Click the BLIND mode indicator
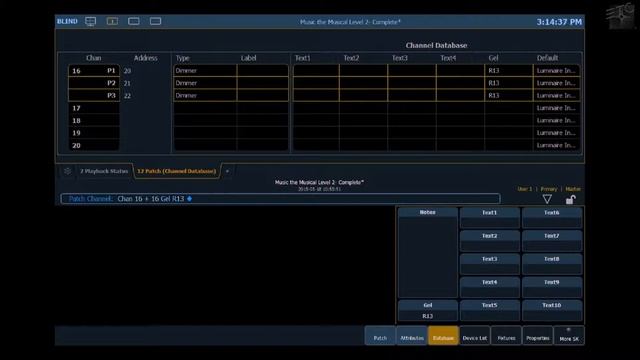This screenshot has width=640, height=360. [67, 21]
